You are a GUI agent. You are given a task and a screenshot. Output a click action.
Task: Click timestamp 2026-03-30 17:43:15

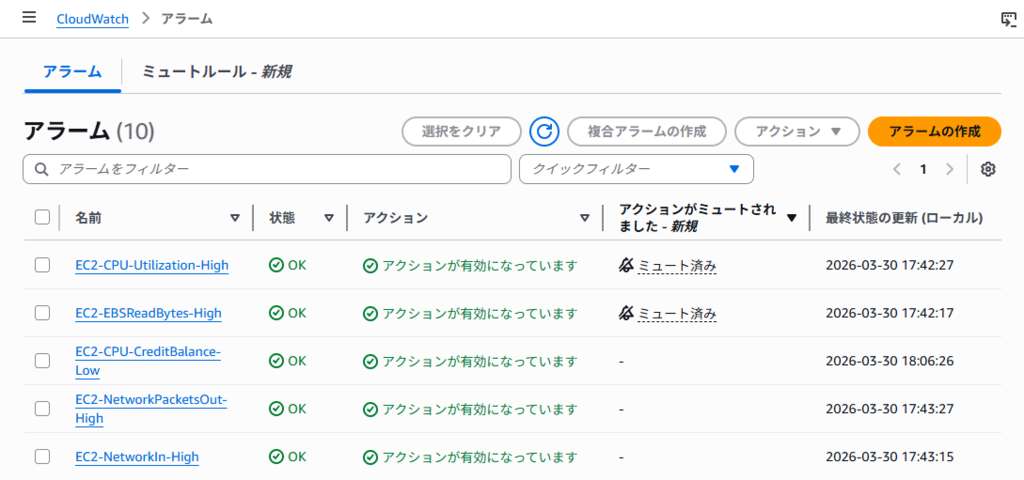pyautogui.click(x=890, y=456)
